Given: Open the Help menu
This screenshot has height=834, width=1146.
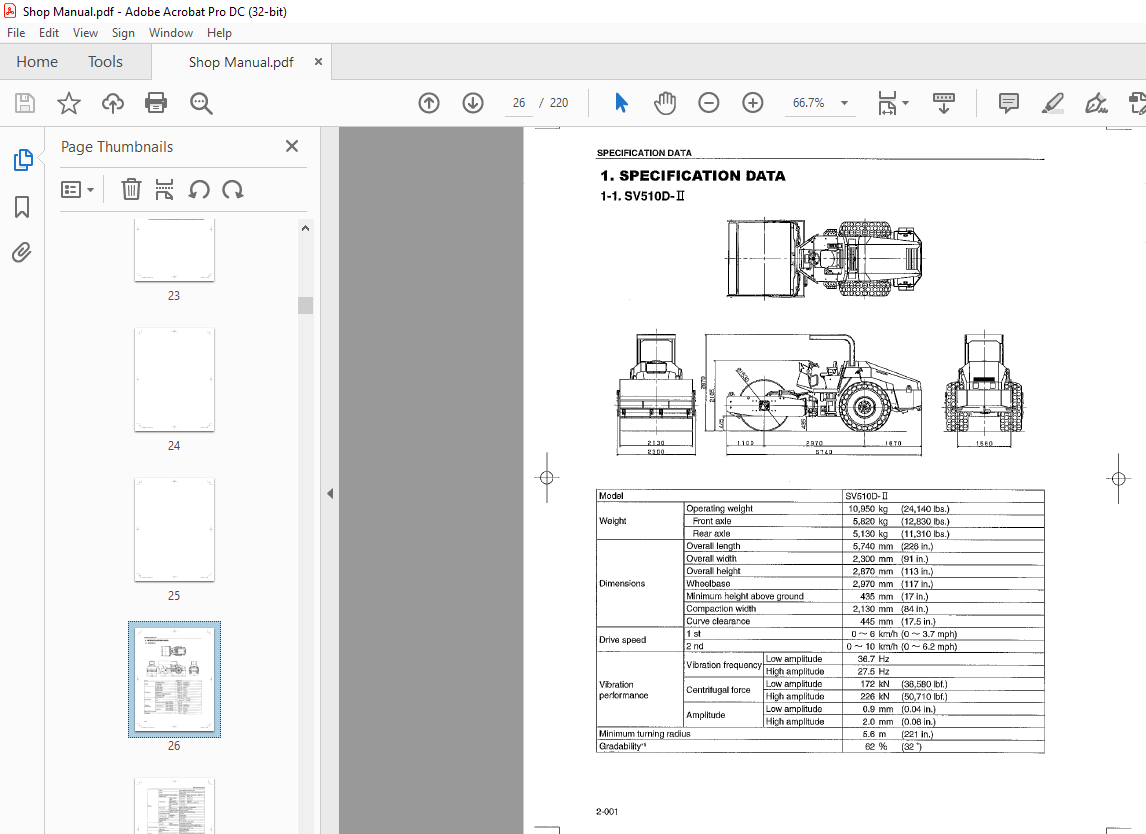Looking at the screenshot, I should (219, 33).
